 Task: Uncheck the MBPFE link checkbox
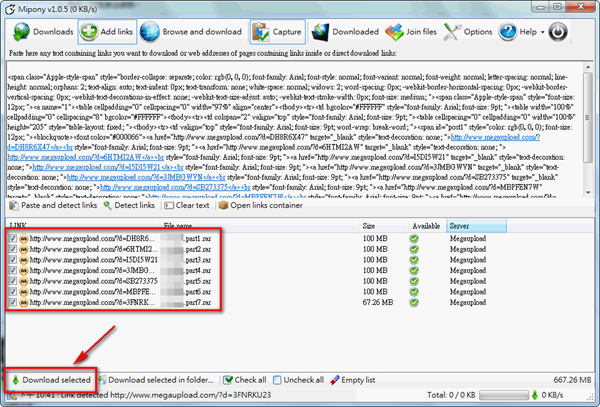[x=13, y=292]
